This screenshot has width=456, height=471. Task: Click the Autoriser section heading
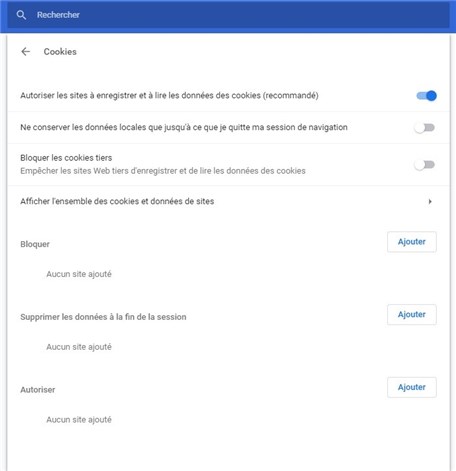pos(38,390)
